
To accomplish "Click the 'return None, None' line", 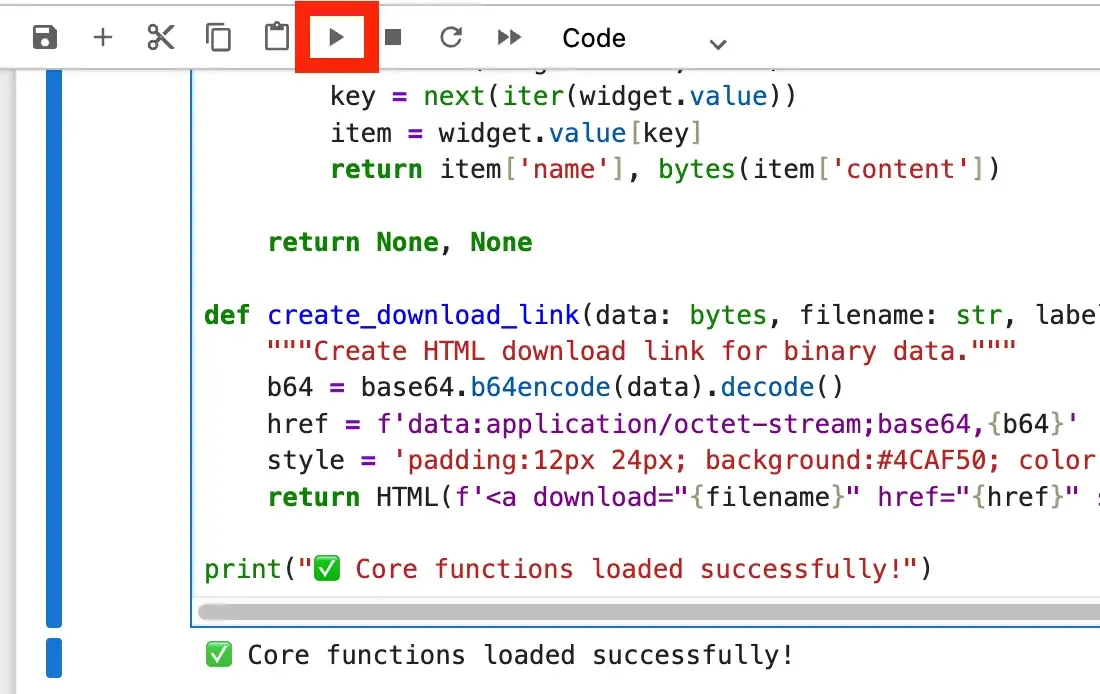I will point(400,242).
